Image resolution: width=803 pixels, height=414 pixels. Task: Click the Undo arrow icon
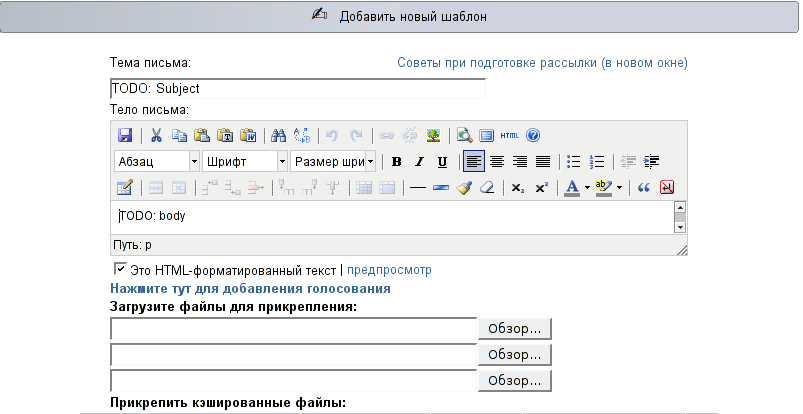(x=332, y=135)
